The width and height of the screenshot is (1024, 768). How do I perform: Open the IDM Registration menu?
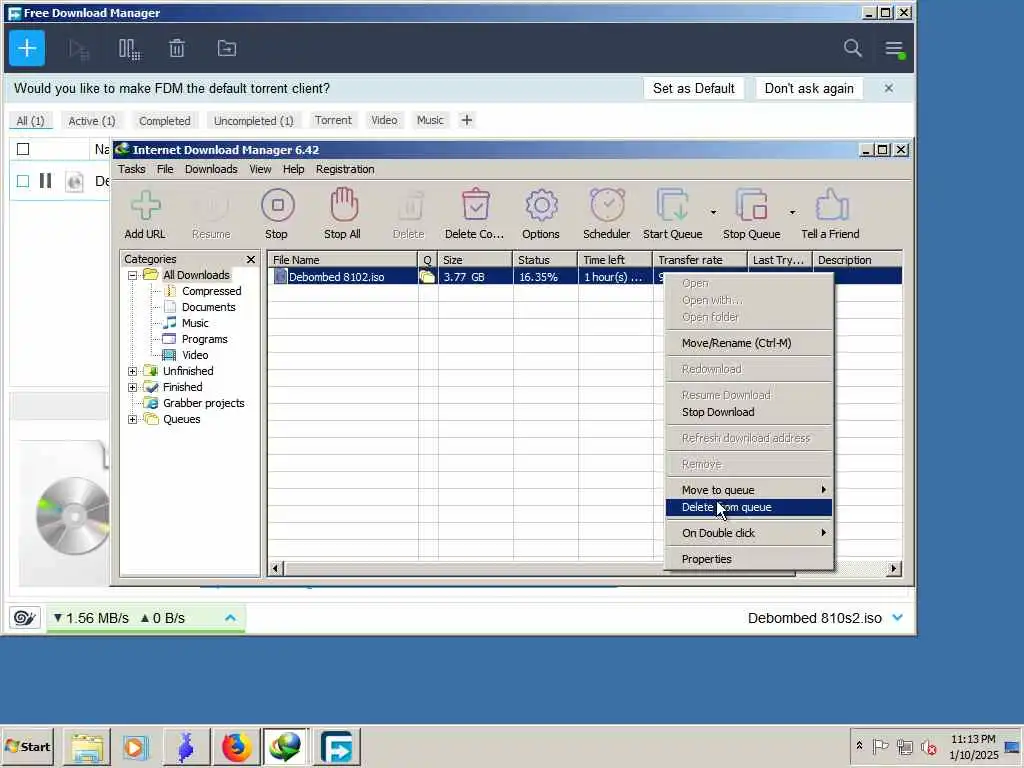(345, 169)
